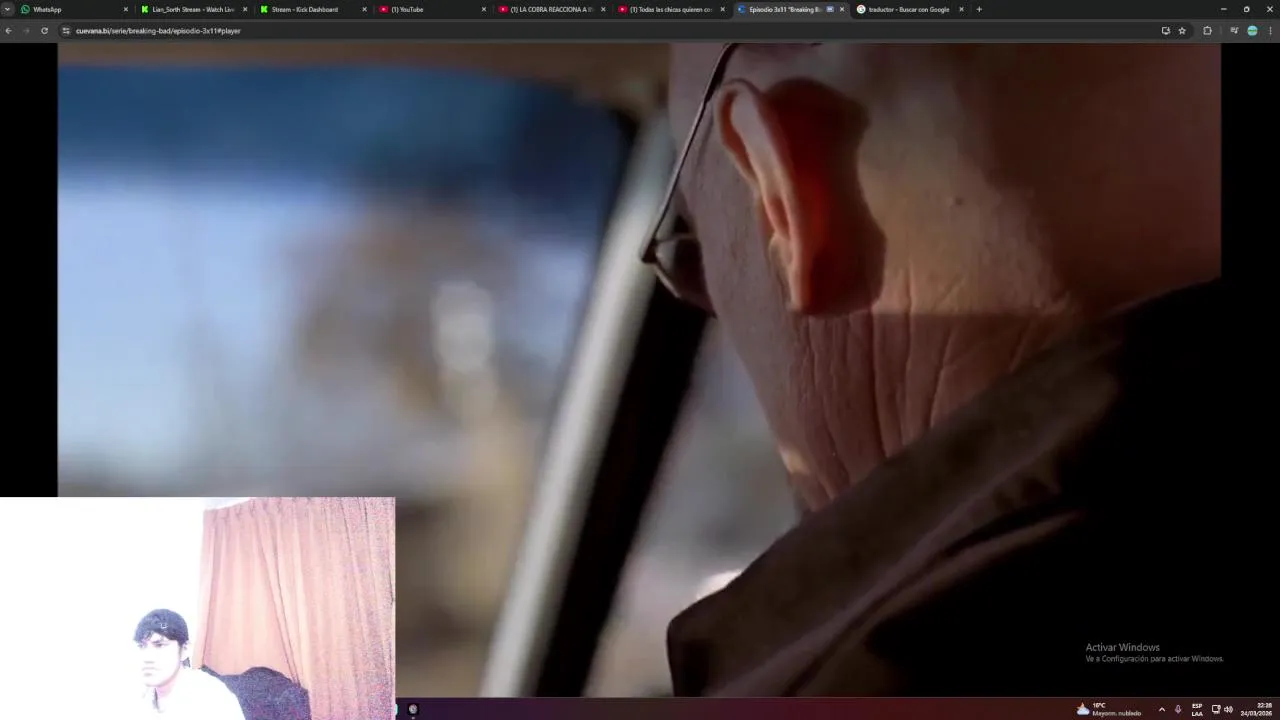
Task: Open the media controls icon
Action: pyautogui.click(x=1234, y=31)
